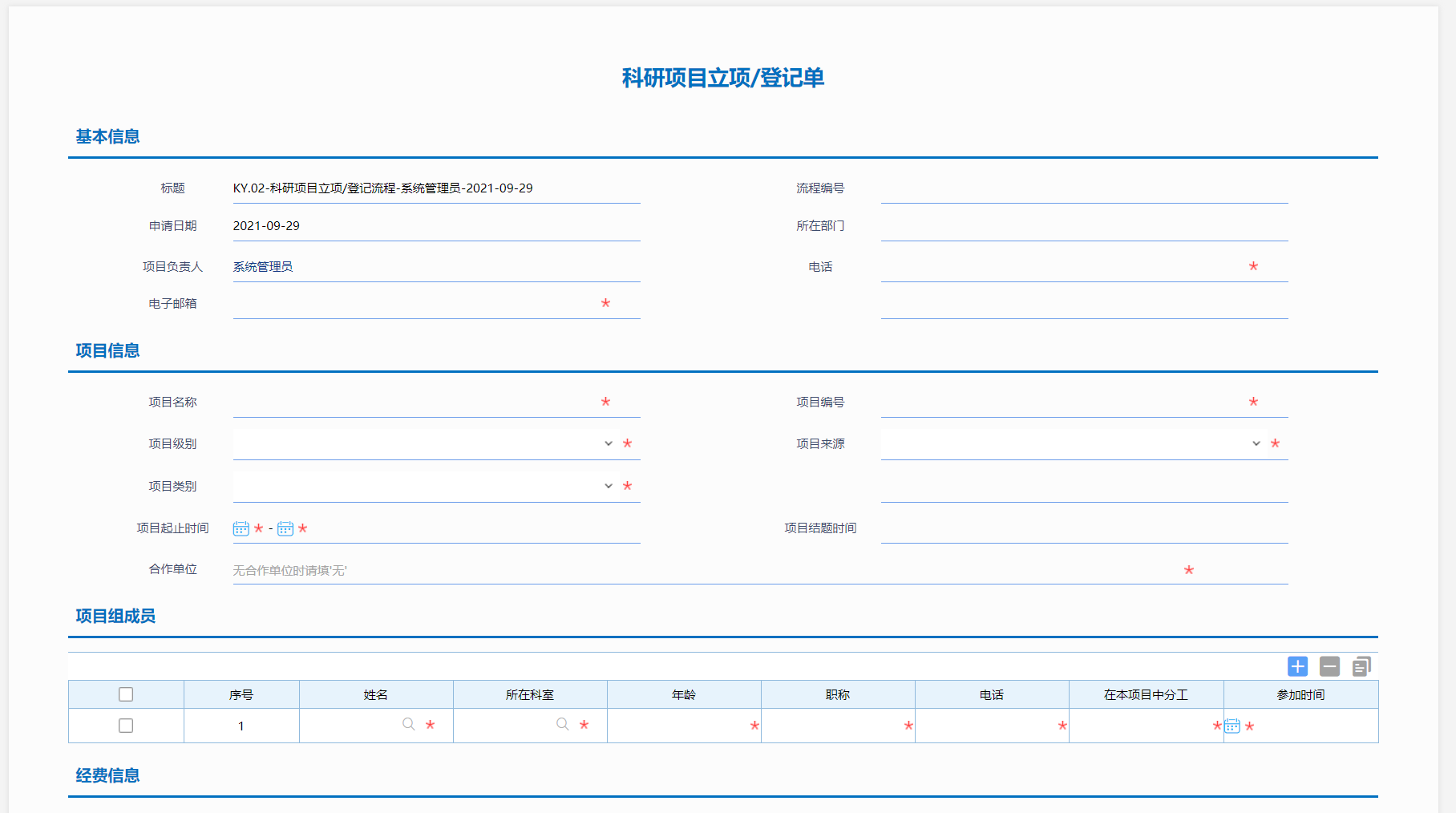Screen dimensions: 1456x813
Task: Click the 系统管理员 project leader value
Action: click(263, 267)
